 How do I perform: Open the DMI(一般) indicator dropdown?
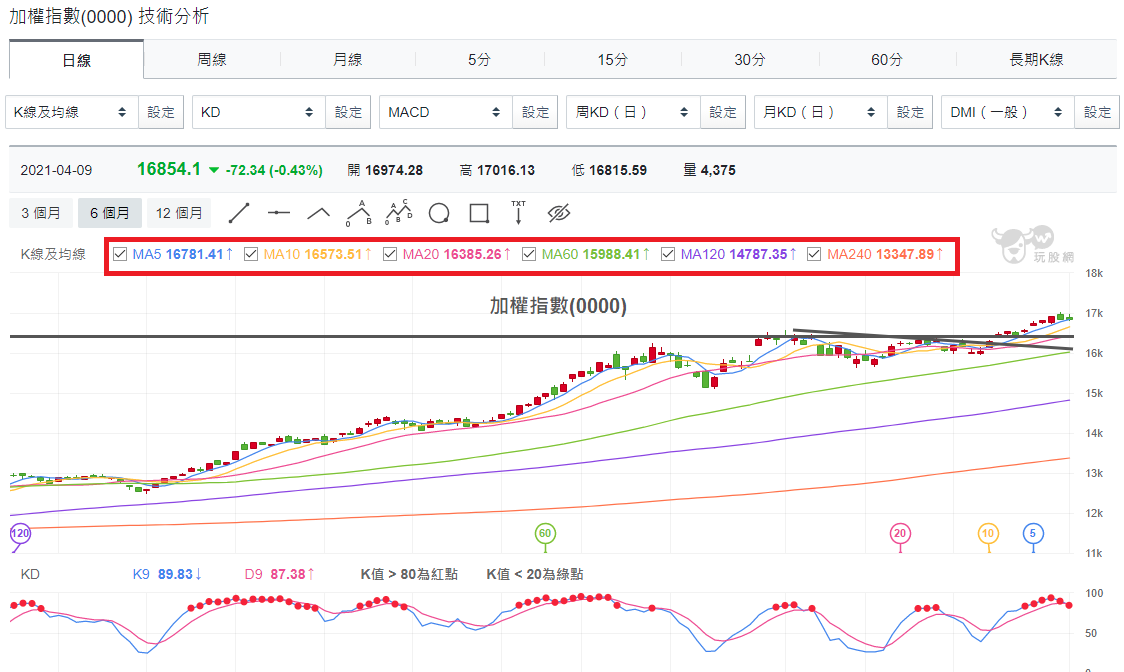click(x=1008, y=112)
